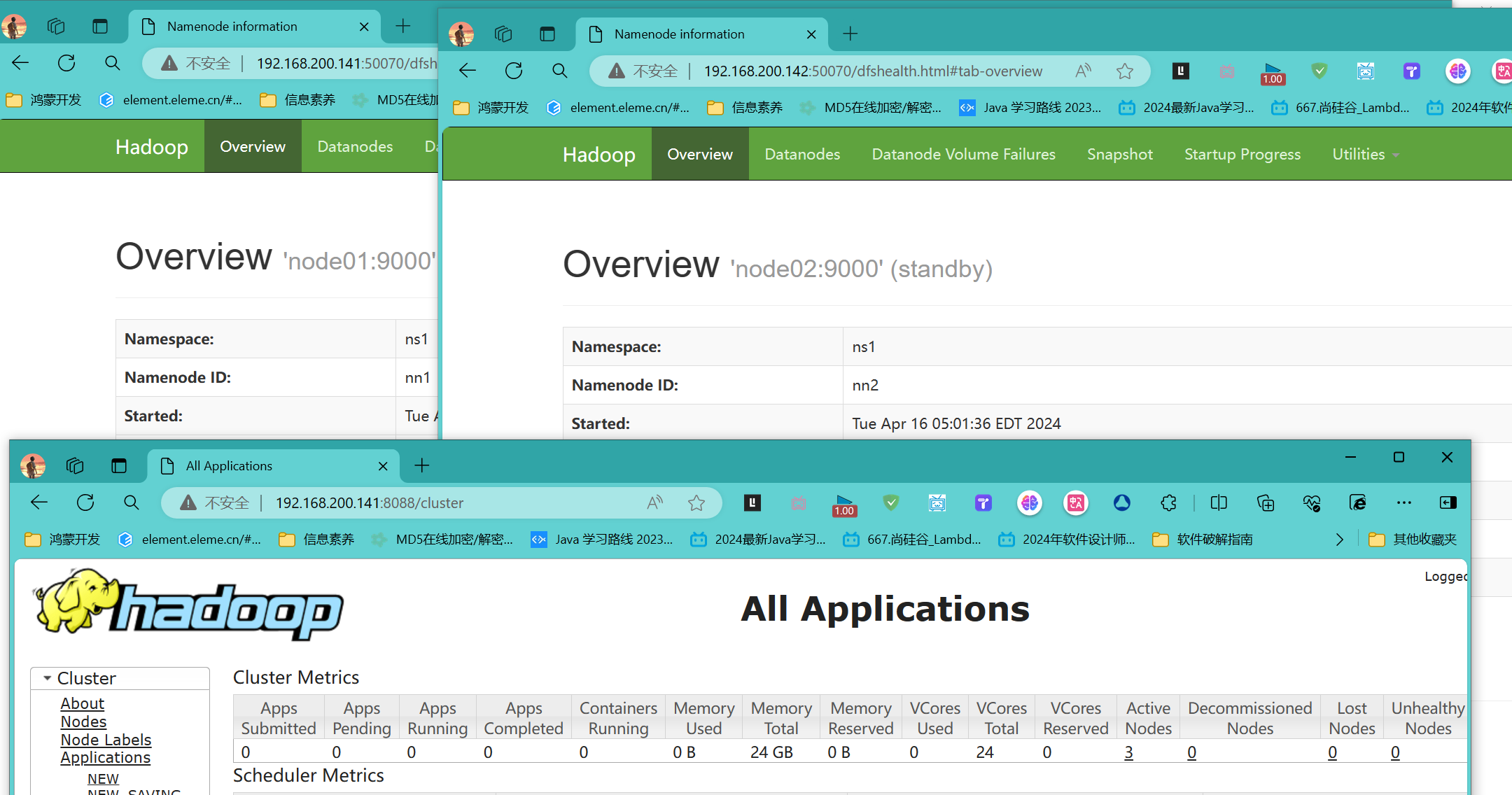This screenshot has height=795, width=1512.
Task: Refresh the All Applications browser page
Action: (x=85, y=502)
